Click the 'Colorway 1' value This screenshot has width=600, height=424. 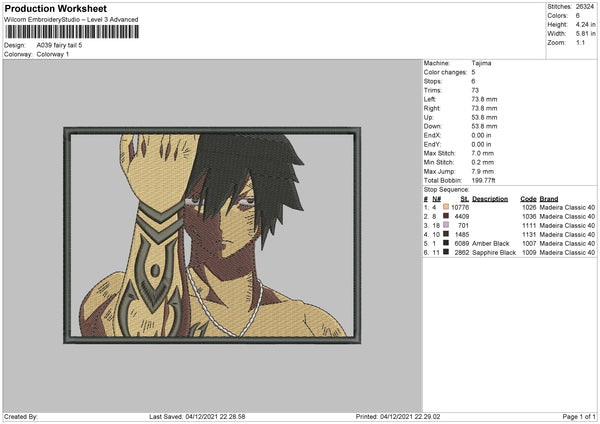(53, 54)
